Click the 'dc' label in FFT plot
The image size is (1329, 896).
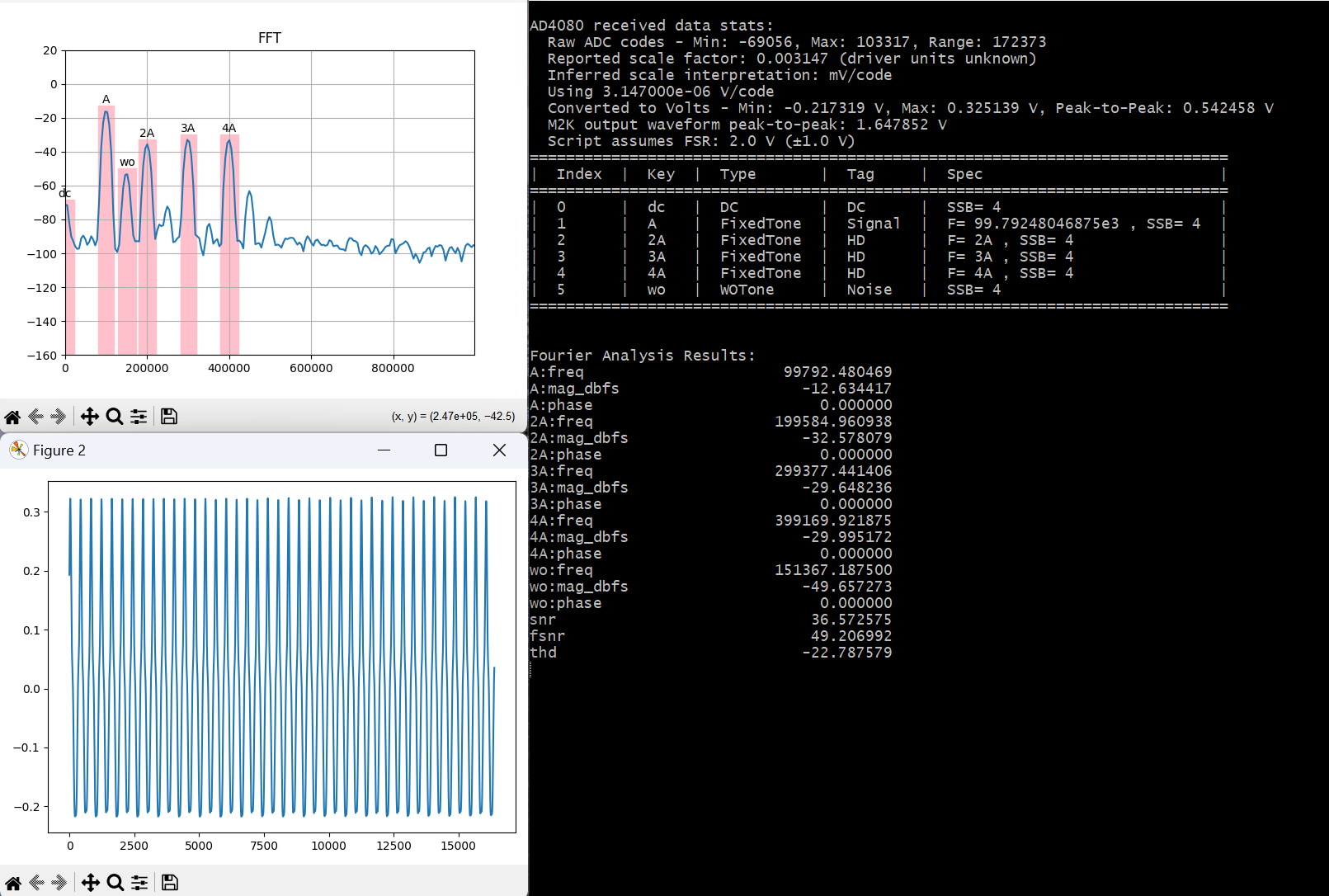click(x=64, y=193)
